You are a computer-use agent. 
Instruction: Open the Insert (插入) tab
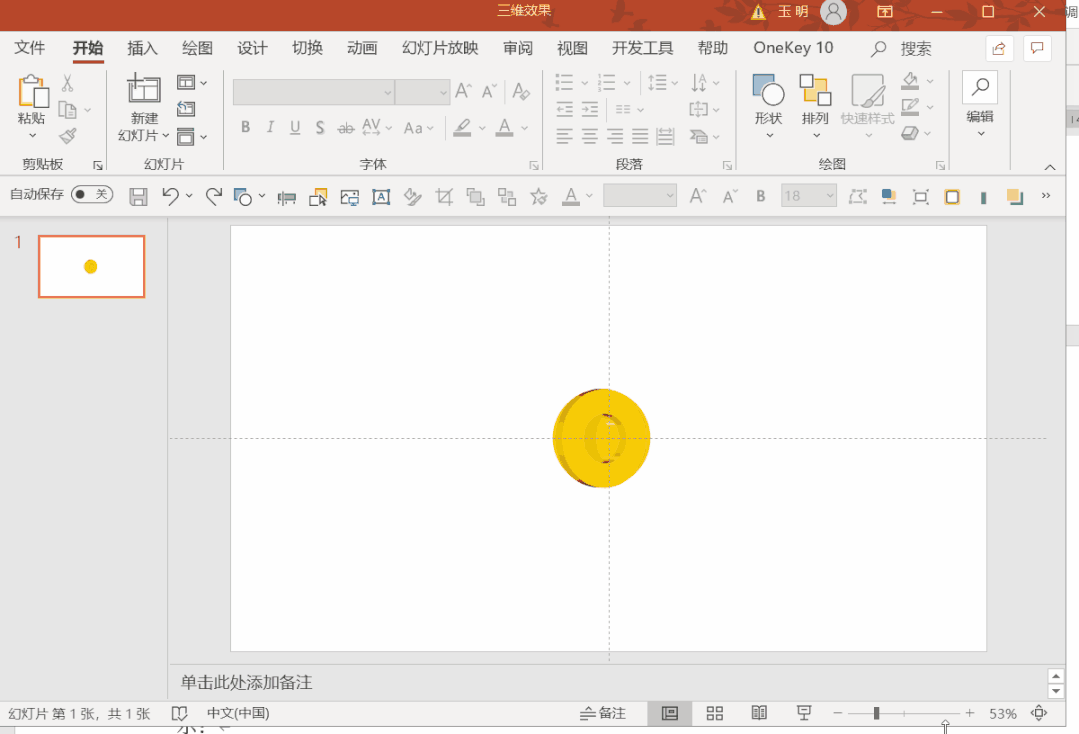pyautogui.click(x=143, y=48)
